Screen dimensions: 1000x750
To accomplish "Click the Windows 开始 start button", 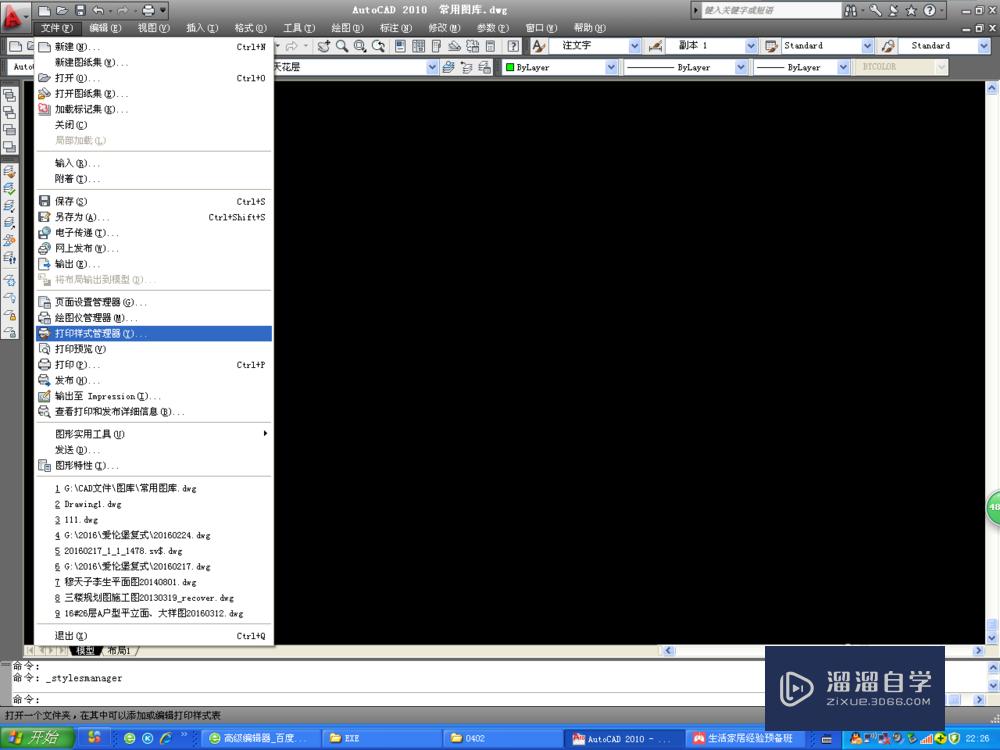I will click(37, 738).
